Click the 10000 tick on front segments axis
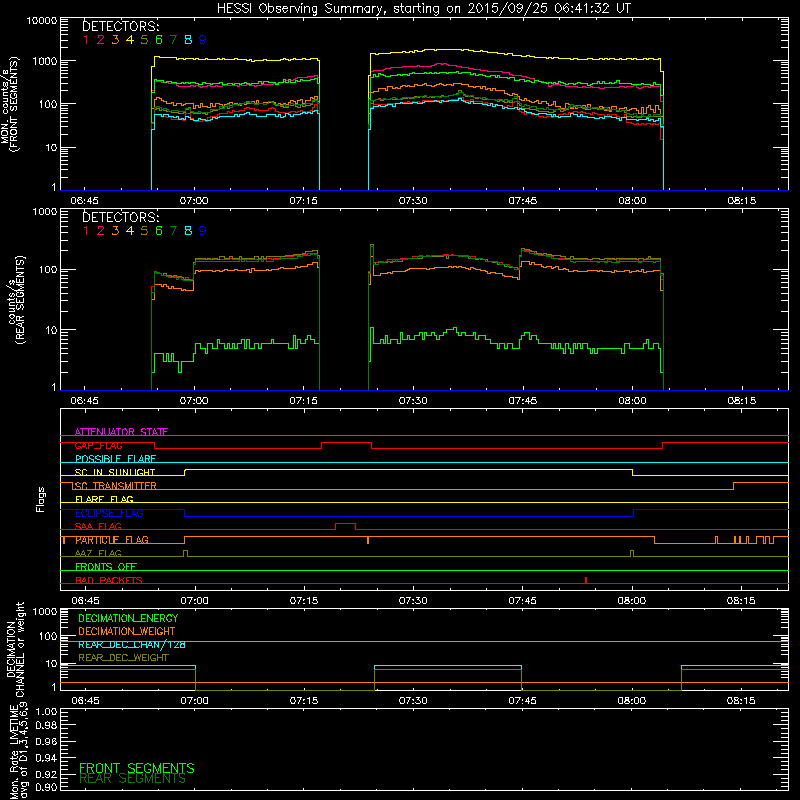This screenshot has width=800, height=800. 42,21
